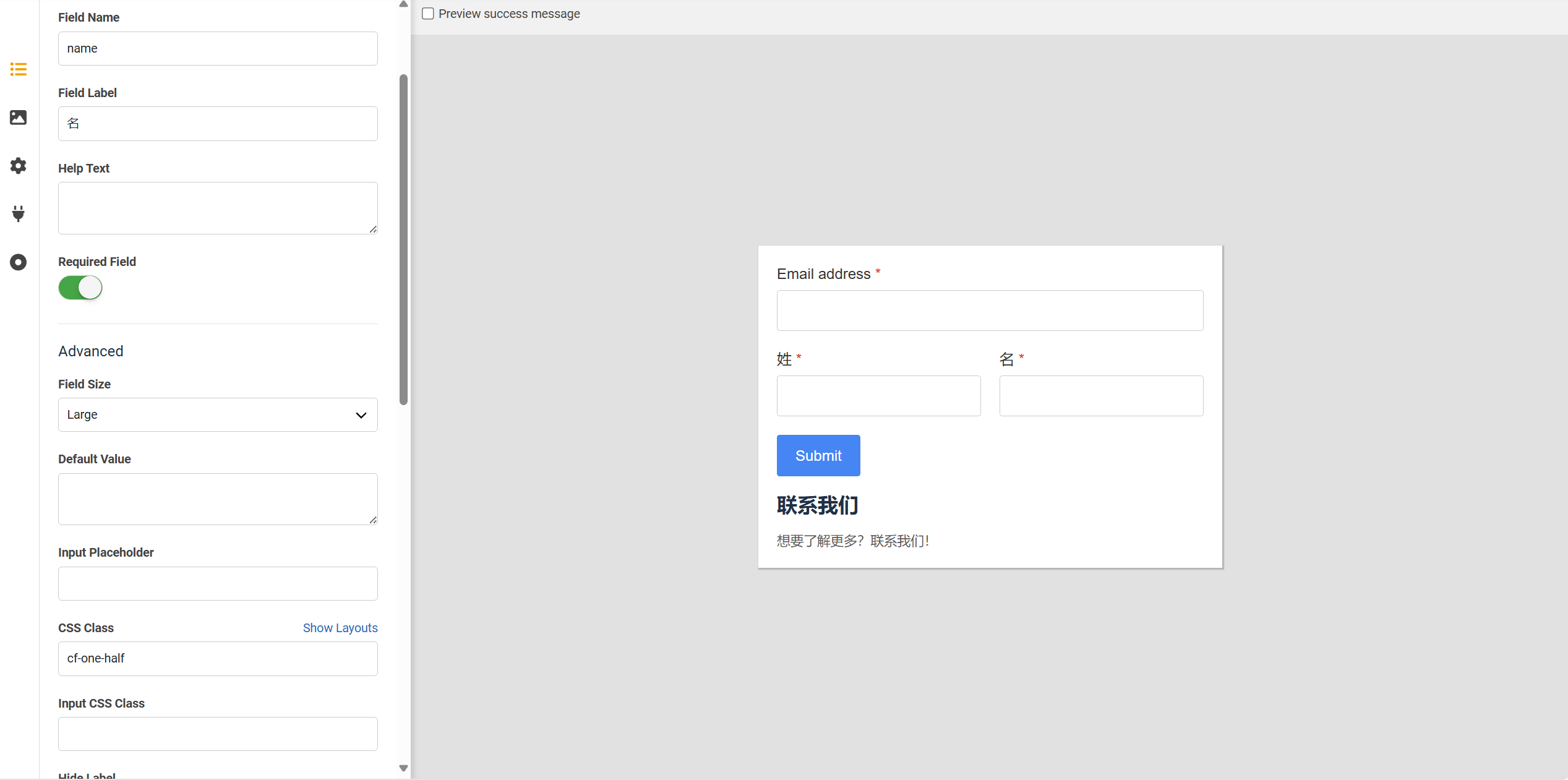
Task: Click inside the Help Text textarea
Action: point(218,208)
